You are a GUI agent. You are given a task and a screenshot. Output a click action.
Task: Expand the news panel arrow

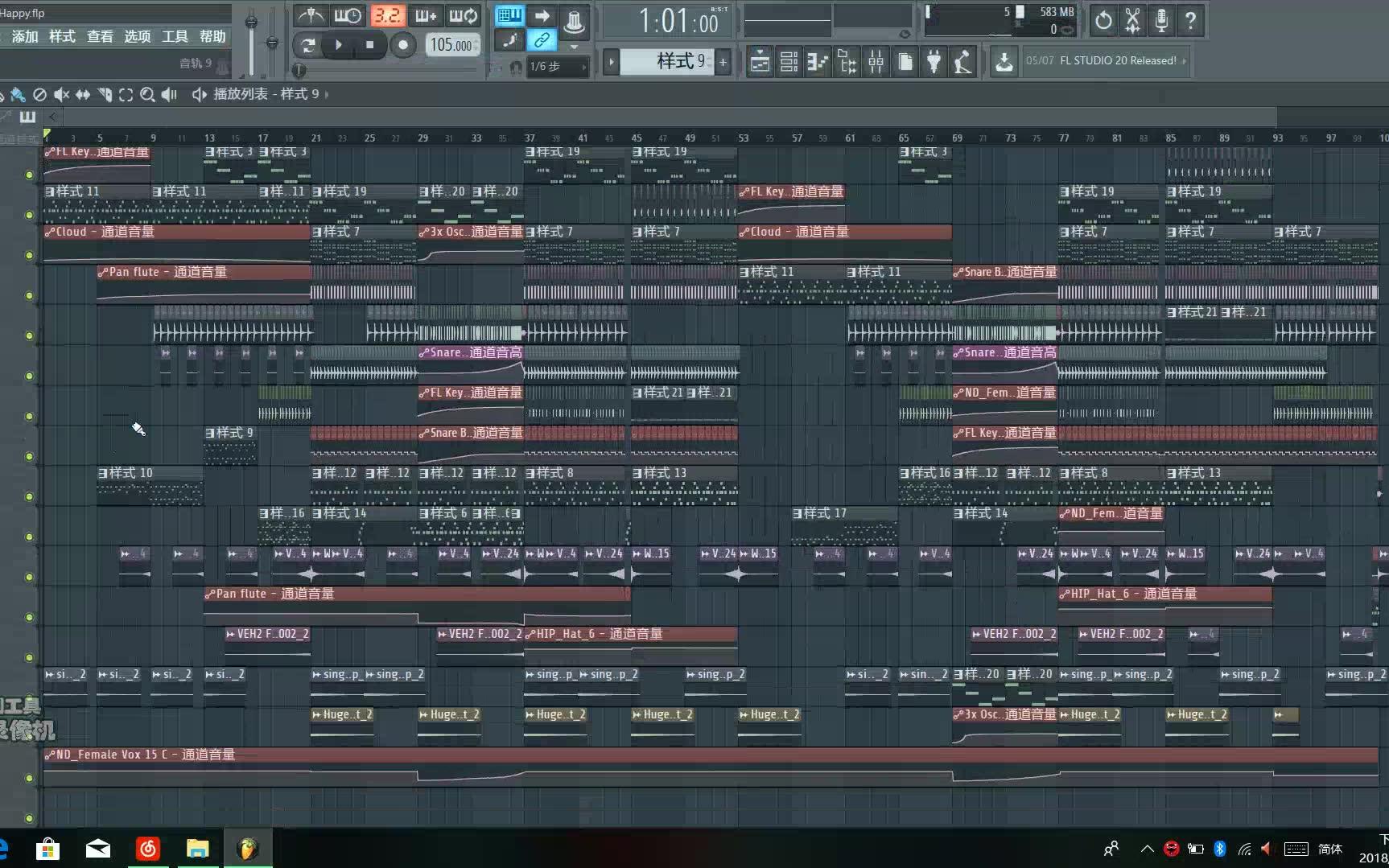1185,60
